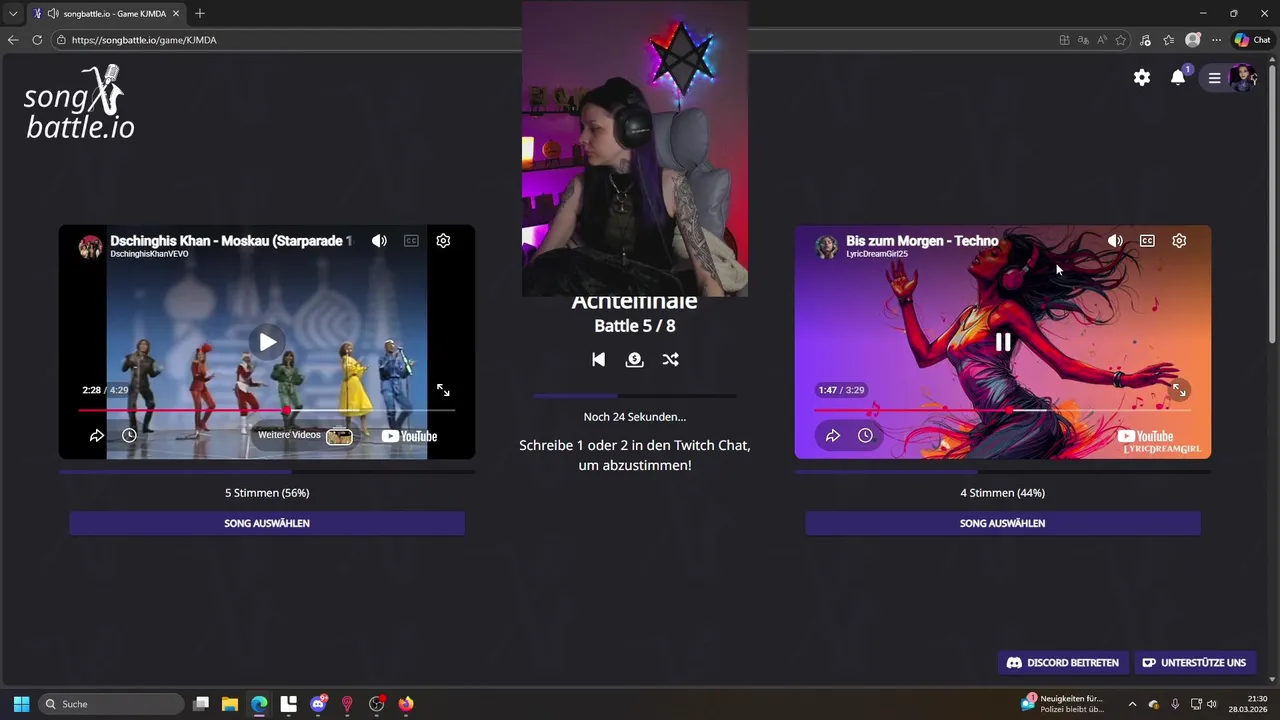Screen dimensions: 1280x720
Task: Click Weitere Videos on the Moskau player
Action: click(x=305, y=435)
